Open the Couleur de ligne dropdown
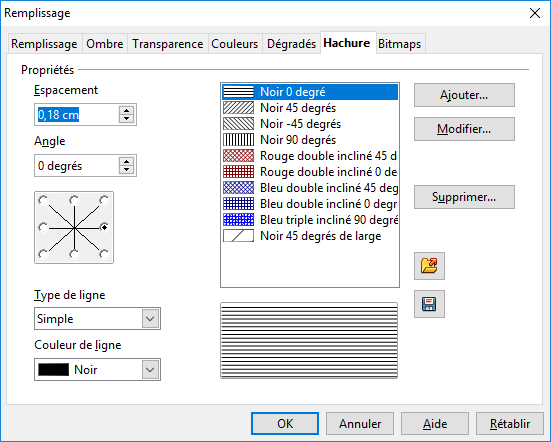 tap(150, 370)
